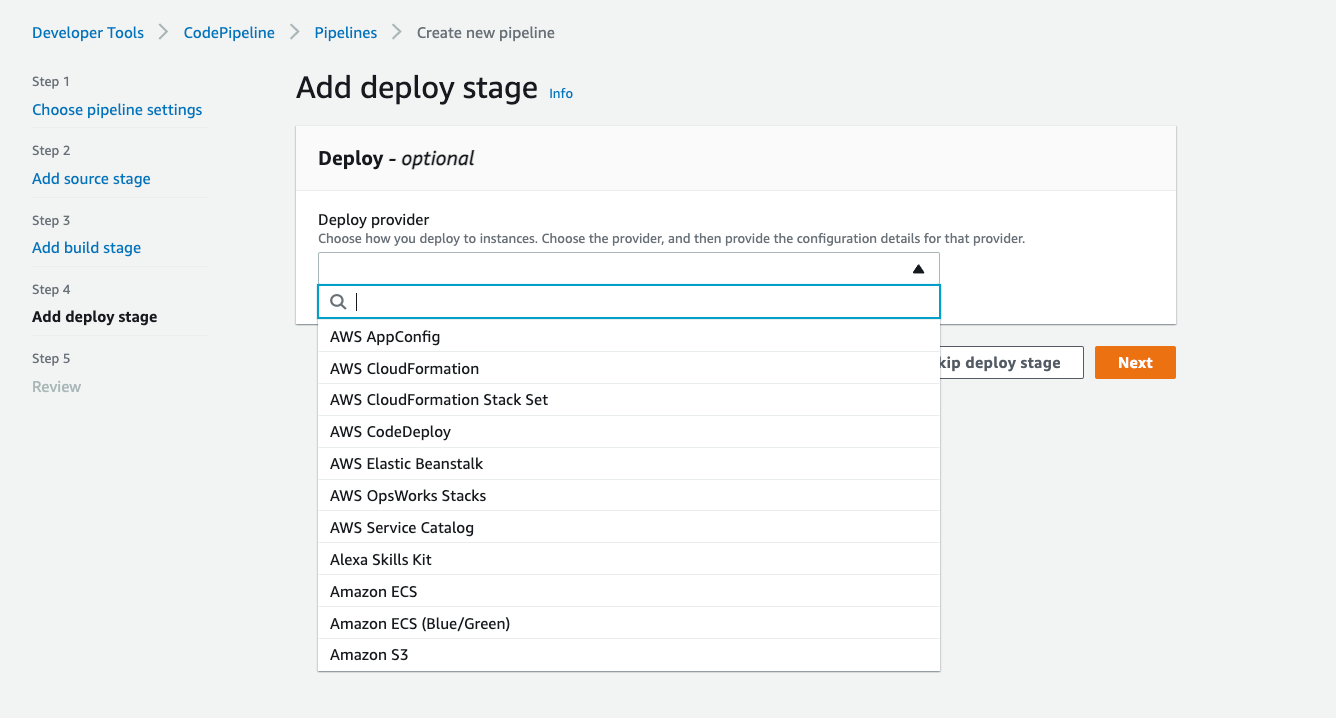The width and height of the screenshot is (1336, 718).
Task: Click the Deploy - optional section header
Action: point(396,158)
